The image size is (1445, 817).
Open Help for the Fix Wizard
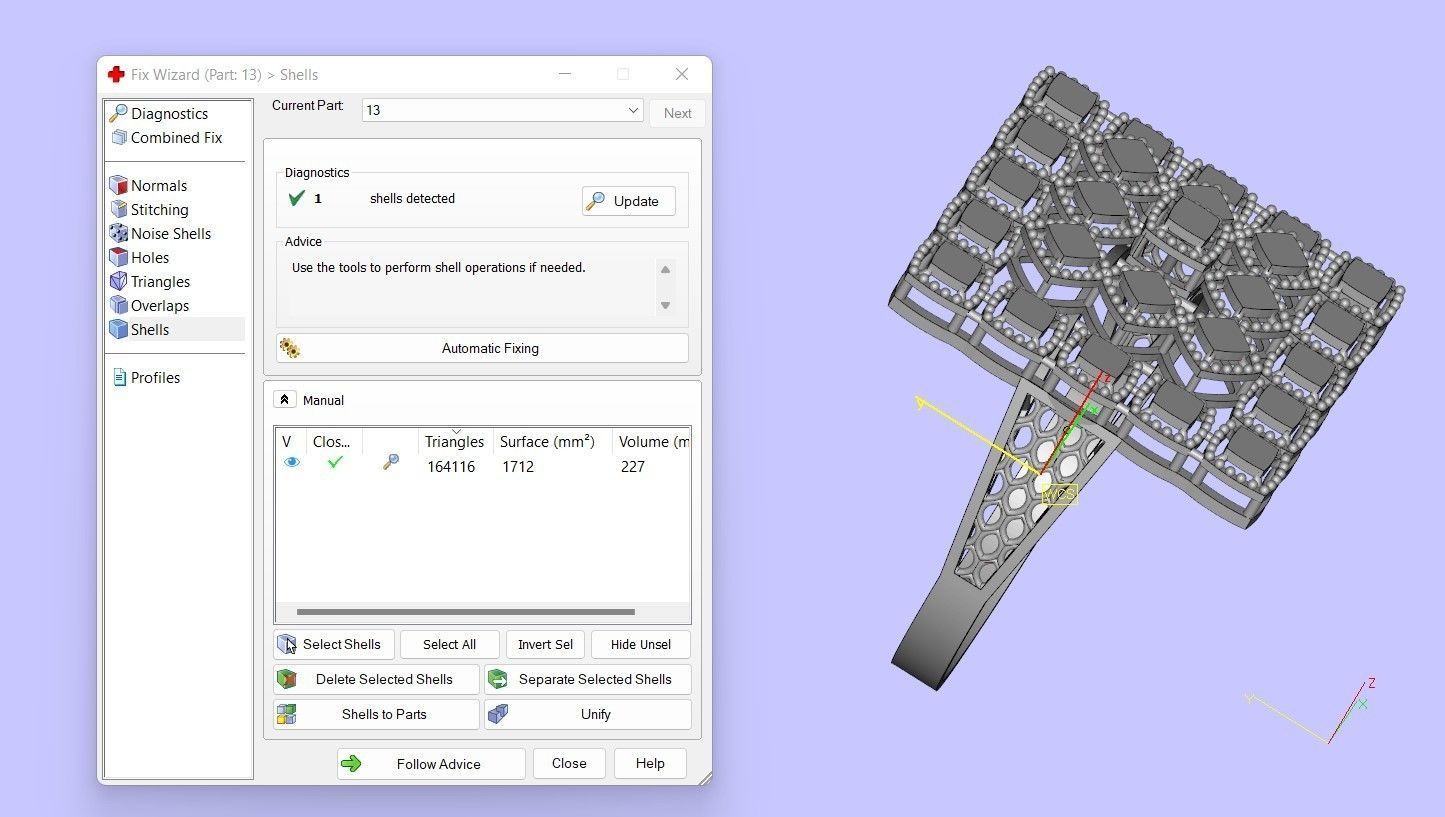[650, 763]
